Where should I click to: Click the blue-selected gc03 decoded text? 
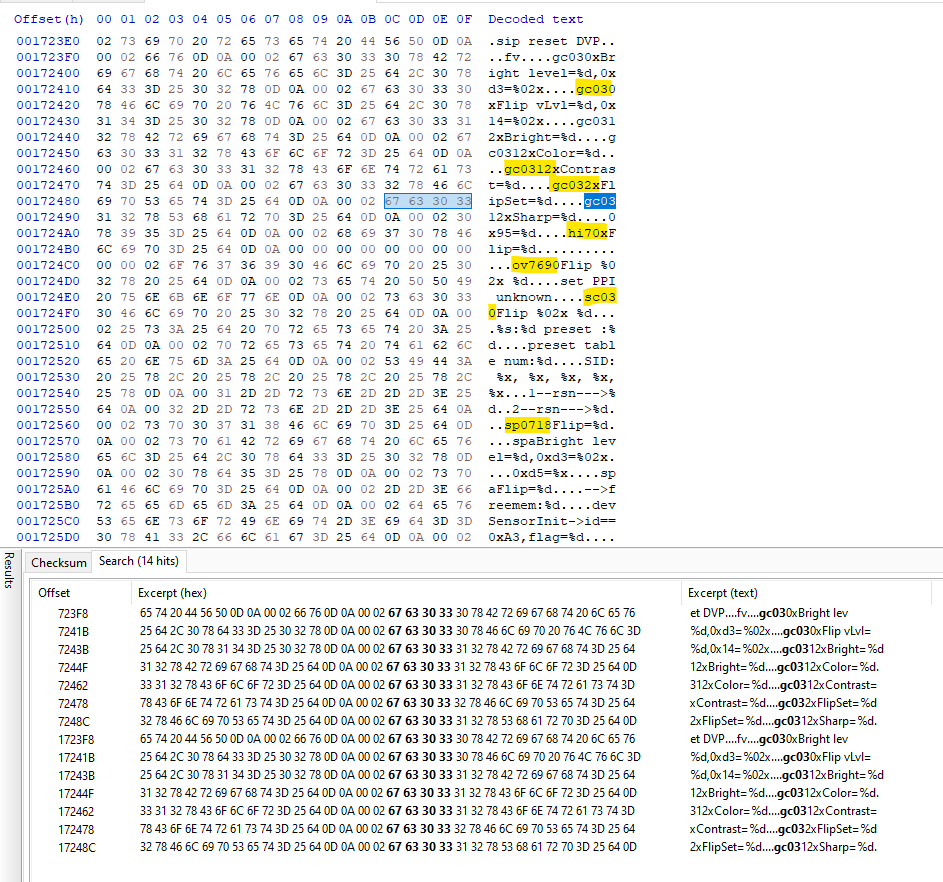[x=600, y=201]
